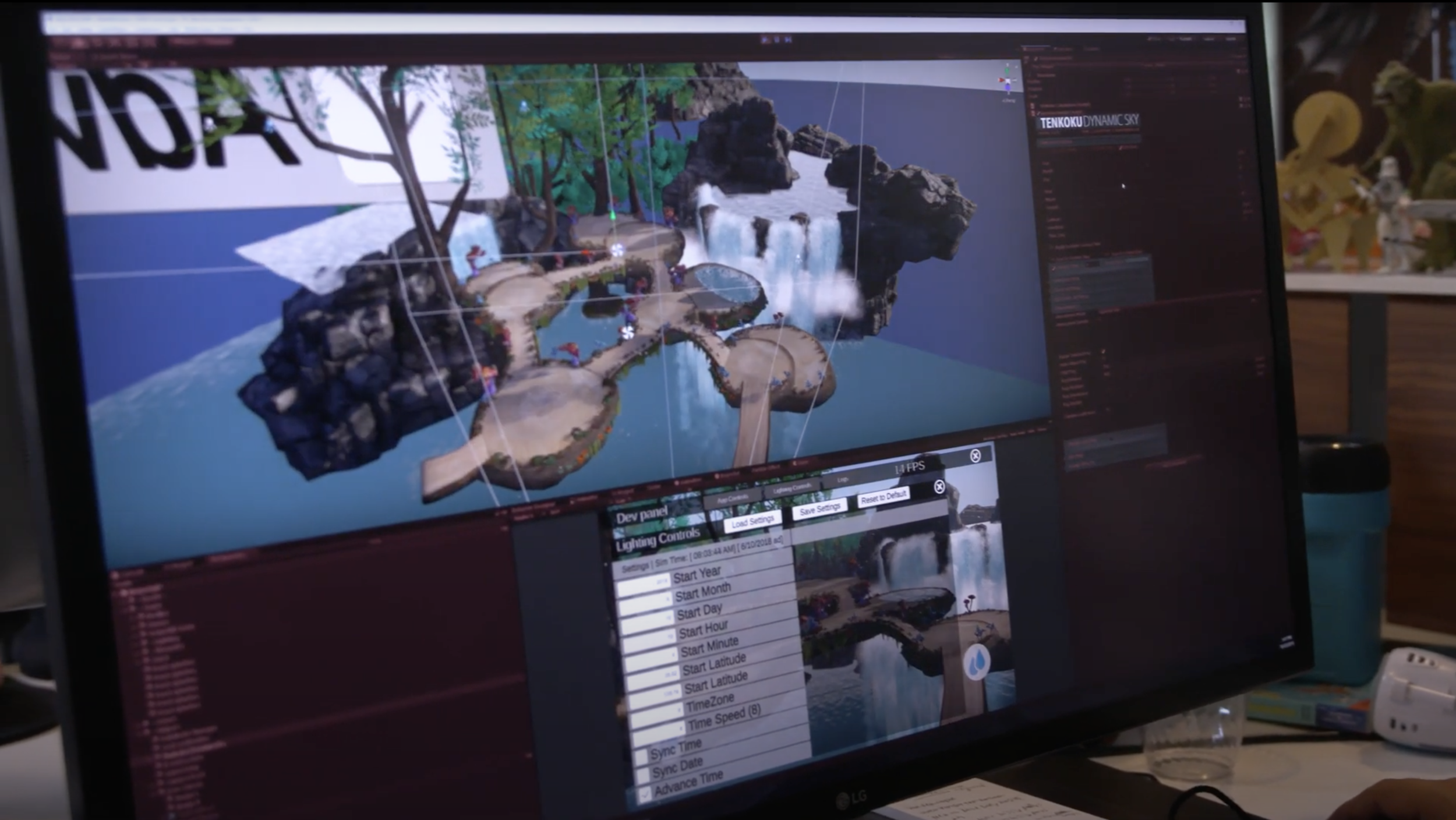Click the blue water droplet icon
The width and height of the screenshot is (1456, 820).
[x=978, y=662]
